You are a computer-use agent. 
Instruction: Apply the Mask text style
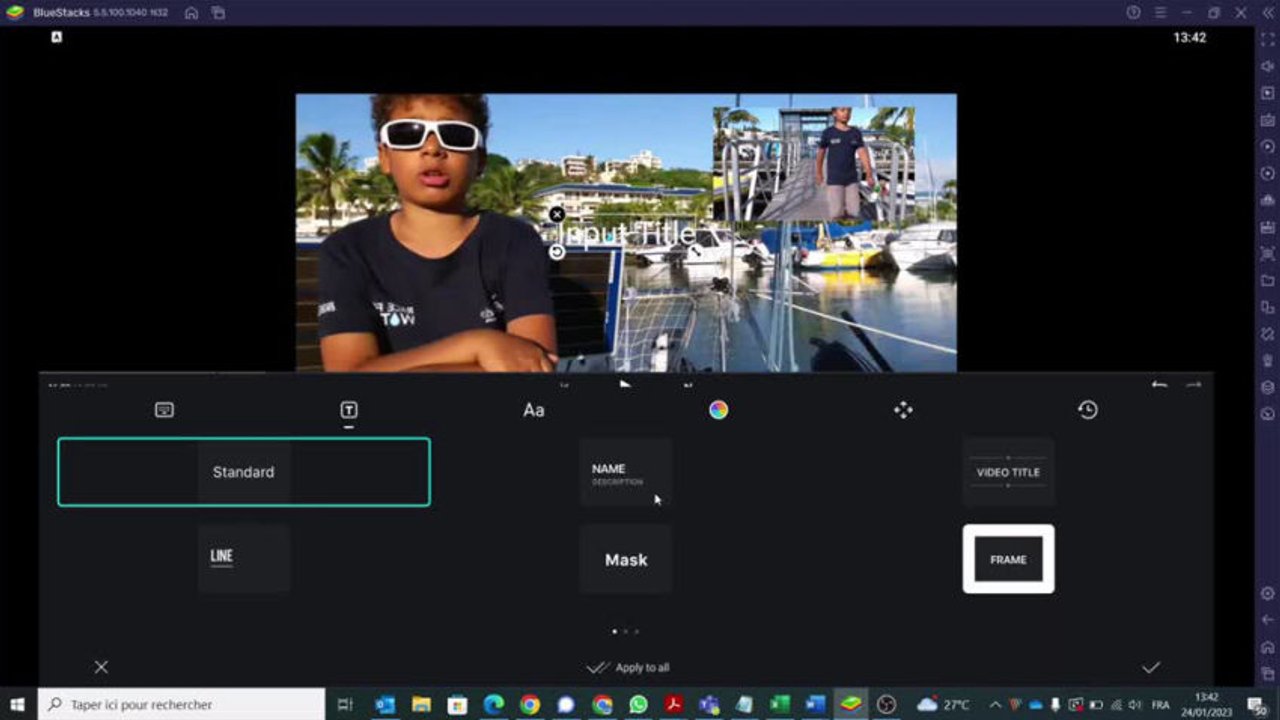[626, 560]
